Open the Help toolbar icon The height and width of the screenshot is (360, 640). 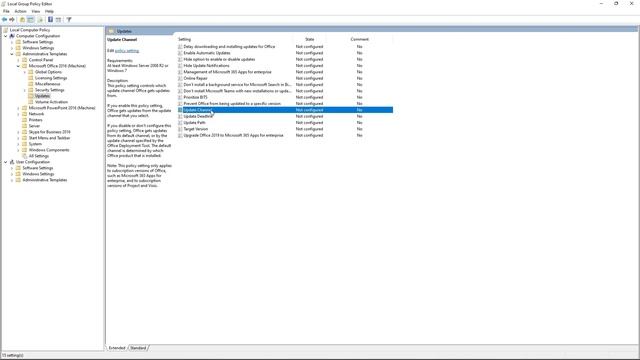coord(50,20)
